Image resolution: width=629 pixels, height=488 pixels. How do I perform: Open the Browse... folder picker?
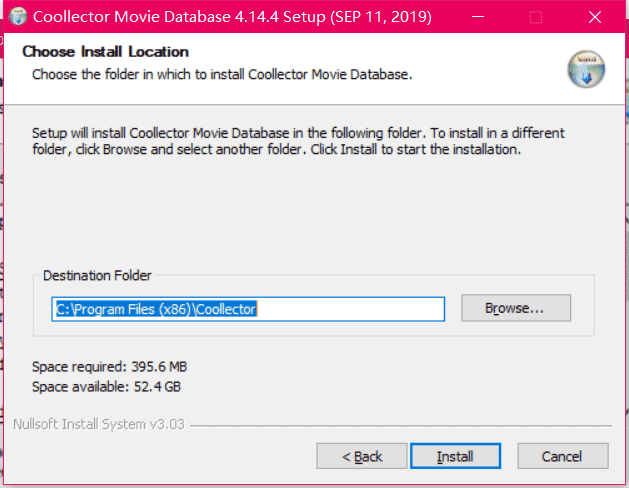point(516,308)
